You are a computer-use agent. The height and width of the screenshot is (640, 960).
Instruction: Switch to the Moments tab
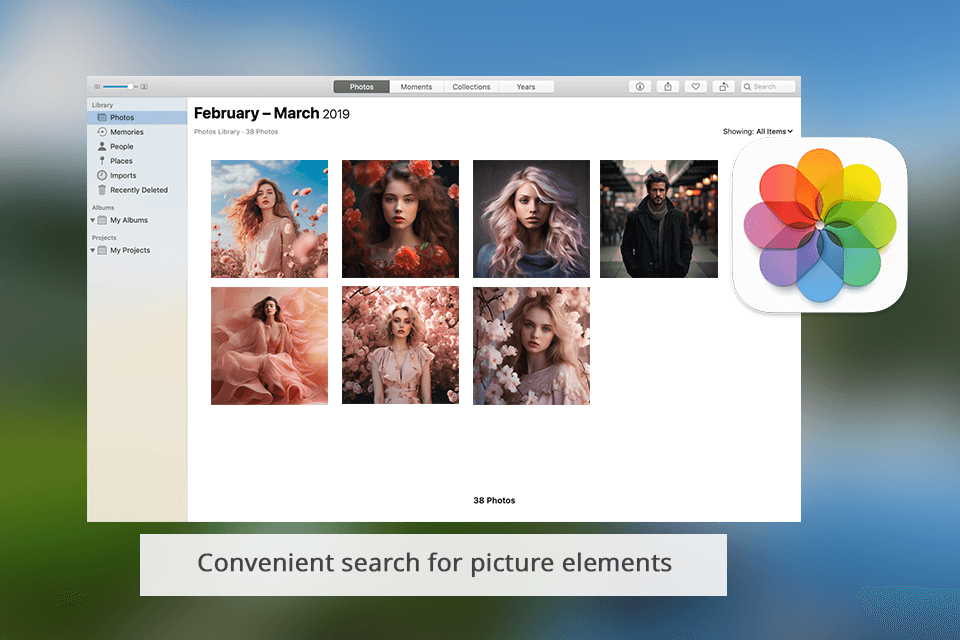point(416,86)
